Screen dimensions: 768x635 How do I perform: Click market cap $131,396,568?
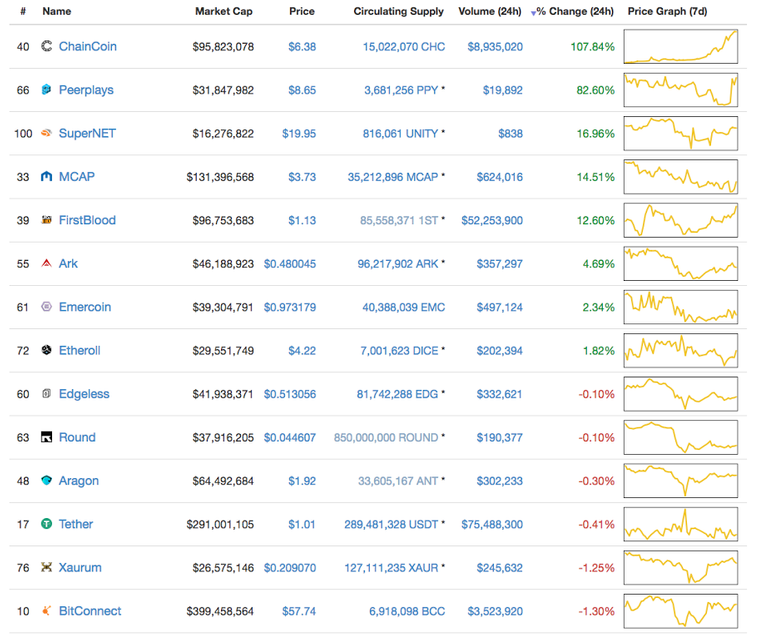[220, 177]
